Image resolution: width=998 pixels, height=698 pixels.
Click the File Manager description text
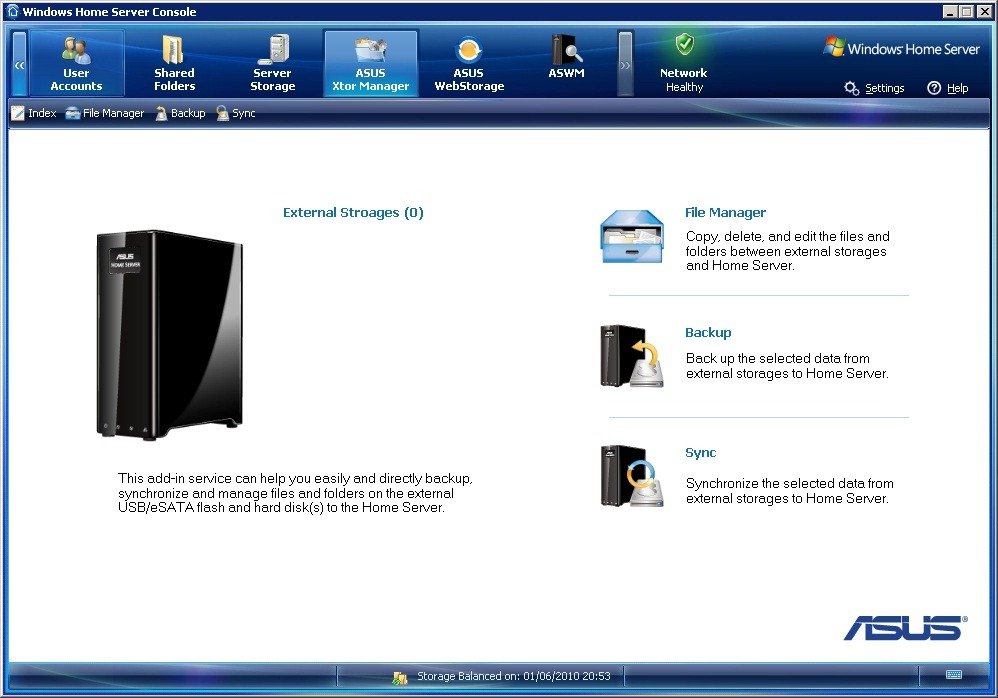(x=787, y=251)
